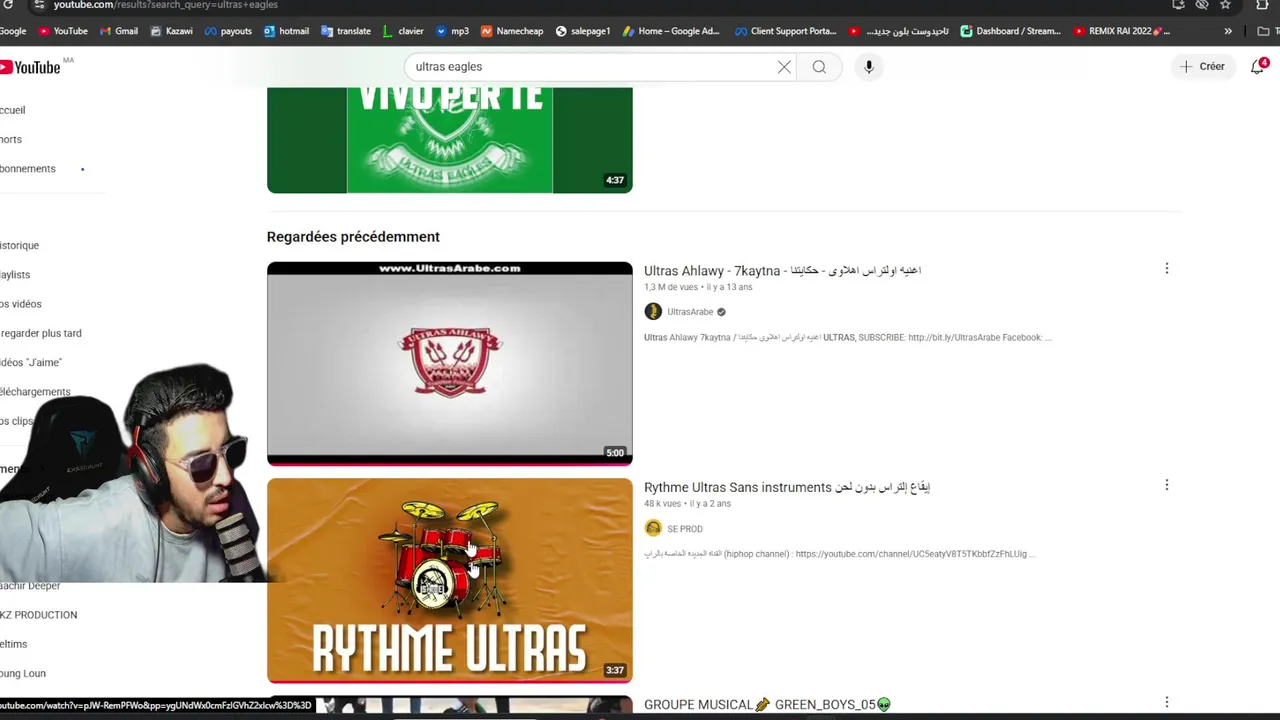Open the Dashboard / Stream... bookmark
This screenshot has height=720, width=1280.
pos(1010,31)
